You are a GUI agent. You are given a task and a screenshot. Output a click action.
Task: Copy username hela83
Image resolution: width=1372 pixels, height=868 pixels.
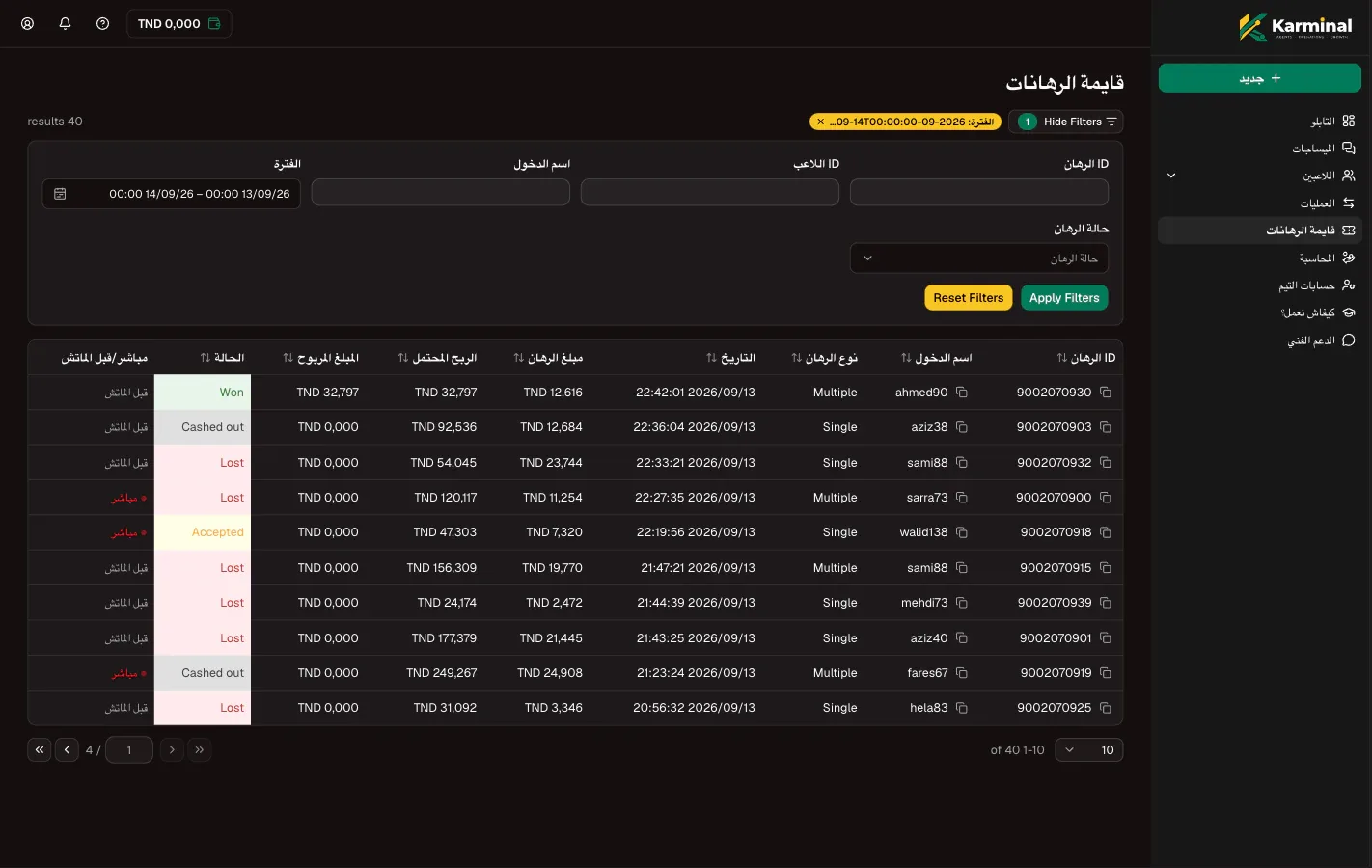[962, 708]
